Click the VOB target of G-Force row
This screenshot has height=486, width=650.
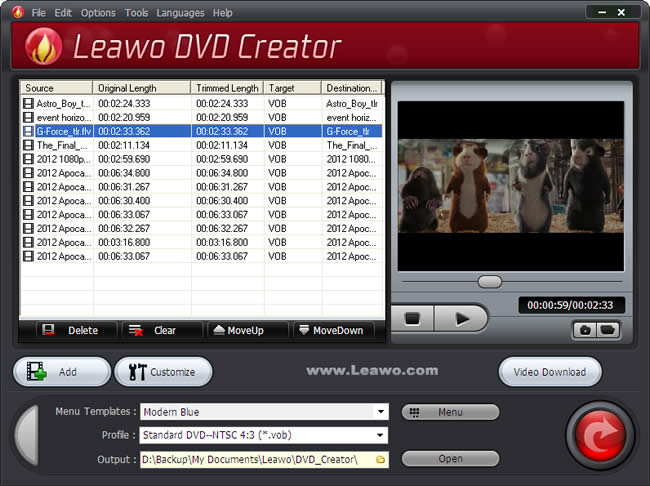(277, 131)
